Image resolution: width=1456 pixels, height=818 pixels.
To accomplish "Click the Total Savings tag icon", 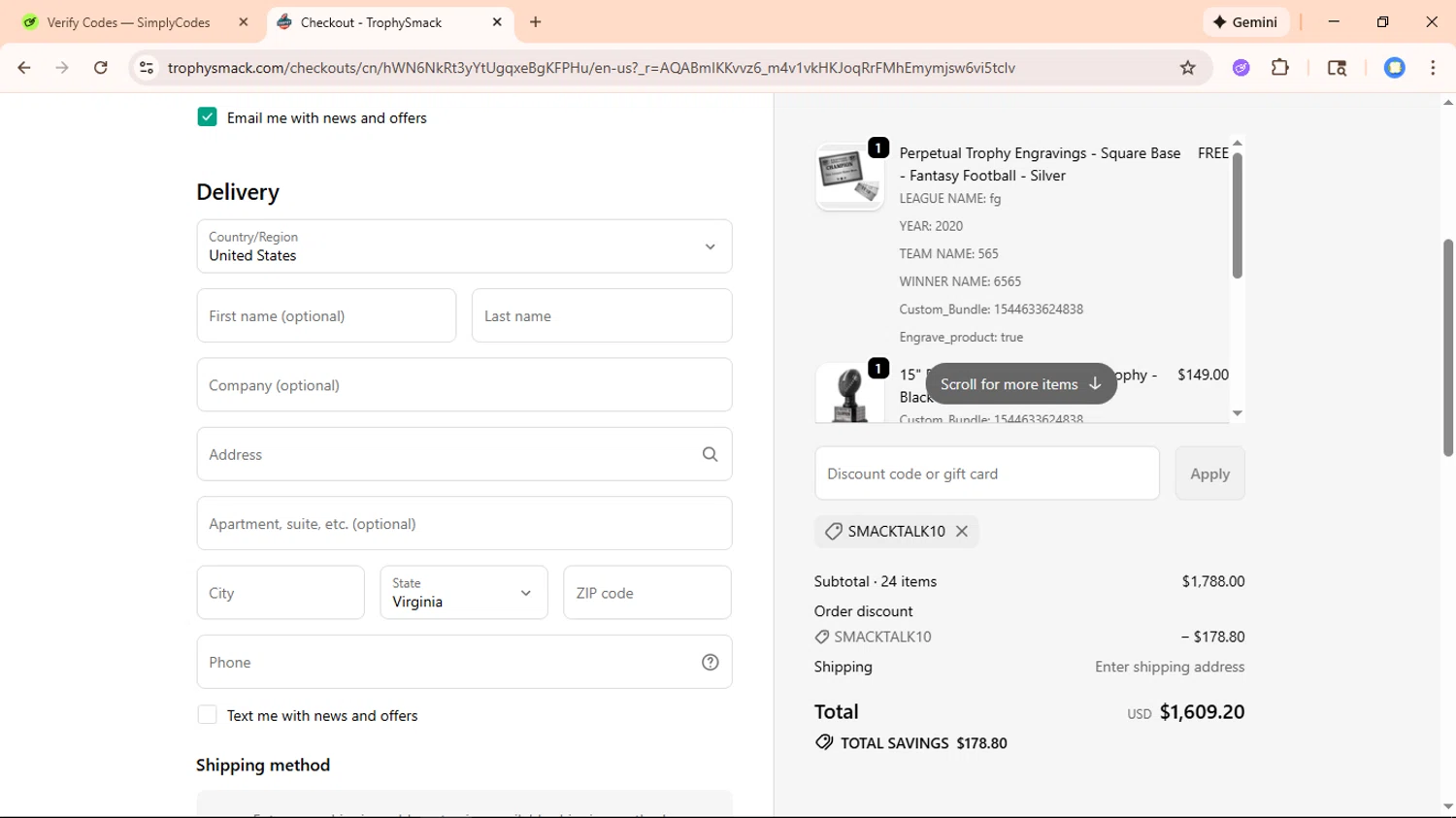I will [x=824, y=742].
